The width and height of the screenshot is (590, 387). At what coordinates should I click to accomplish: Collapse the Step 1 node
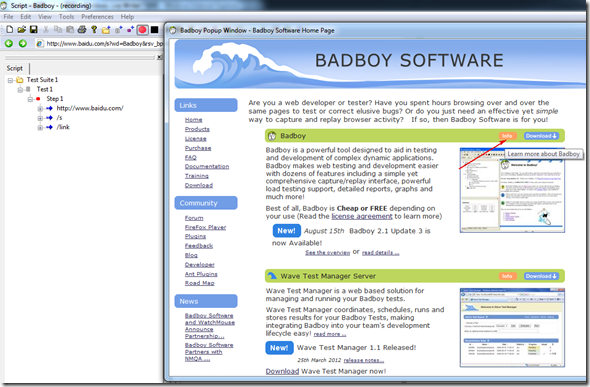(30, 99)
